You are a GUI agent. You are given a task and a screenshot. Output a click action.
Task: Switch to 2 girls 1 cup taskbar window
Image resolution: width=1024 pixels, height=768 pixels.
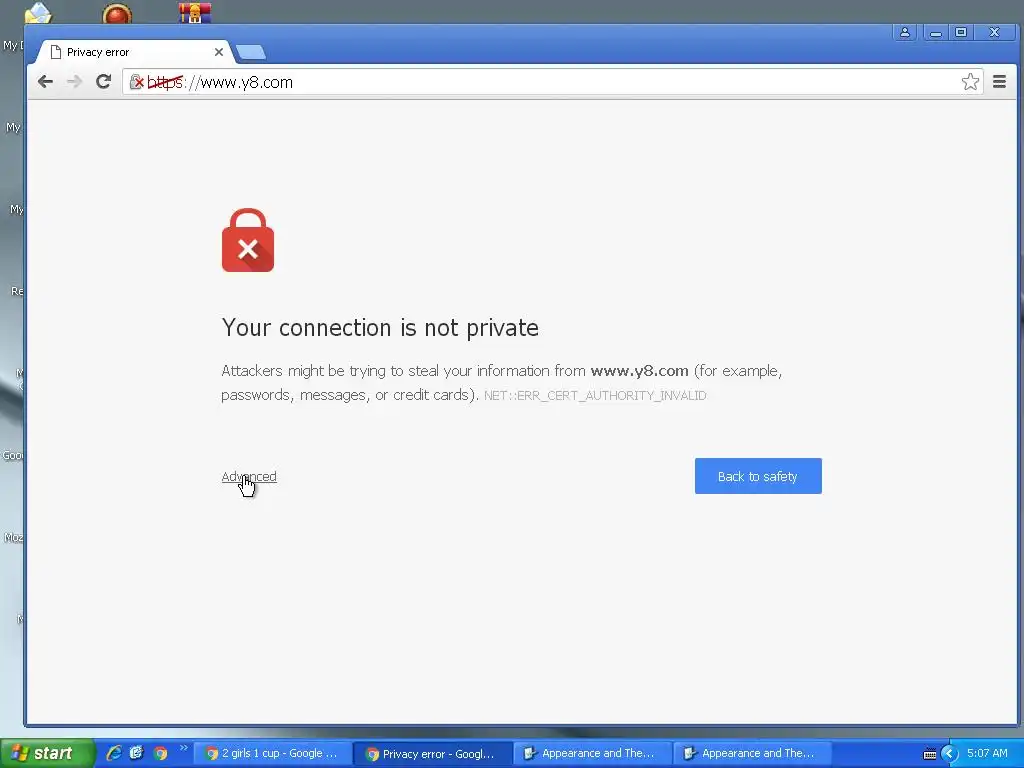(x=272, y=754)
